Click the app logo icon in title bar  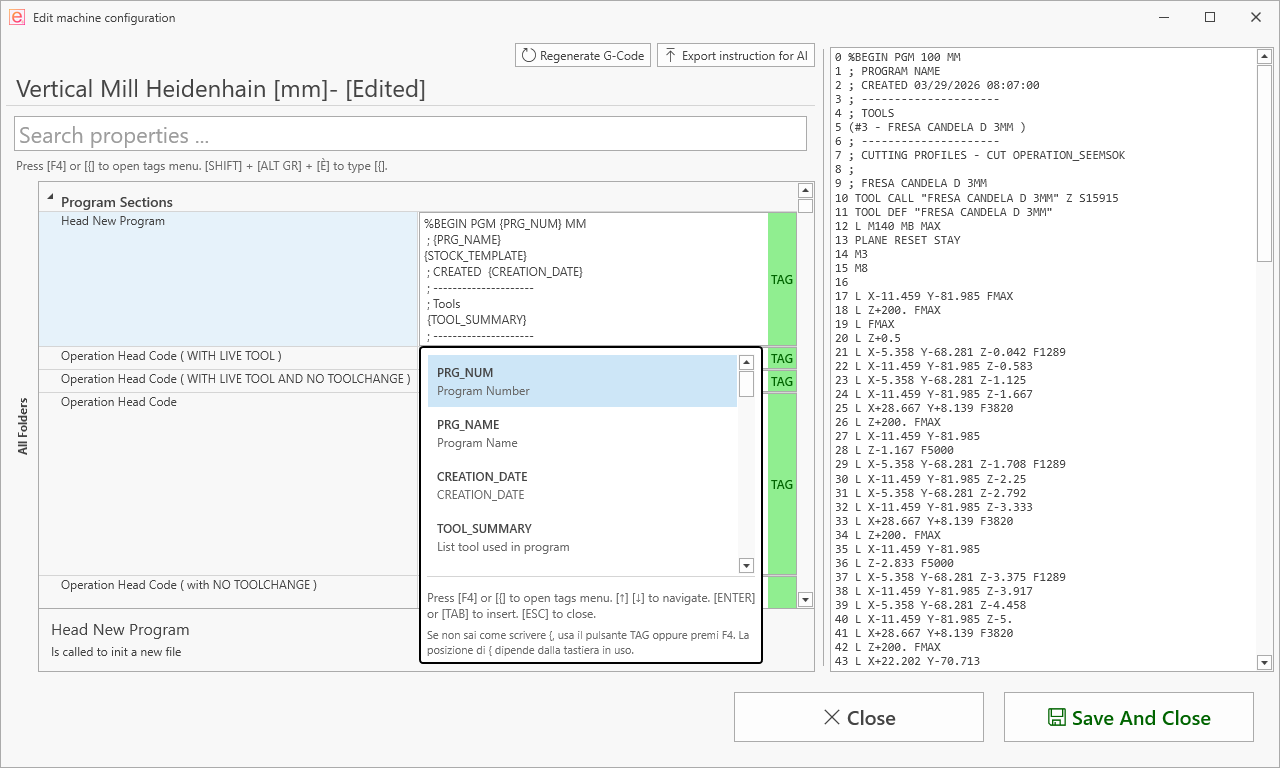(x=16, y=18)
